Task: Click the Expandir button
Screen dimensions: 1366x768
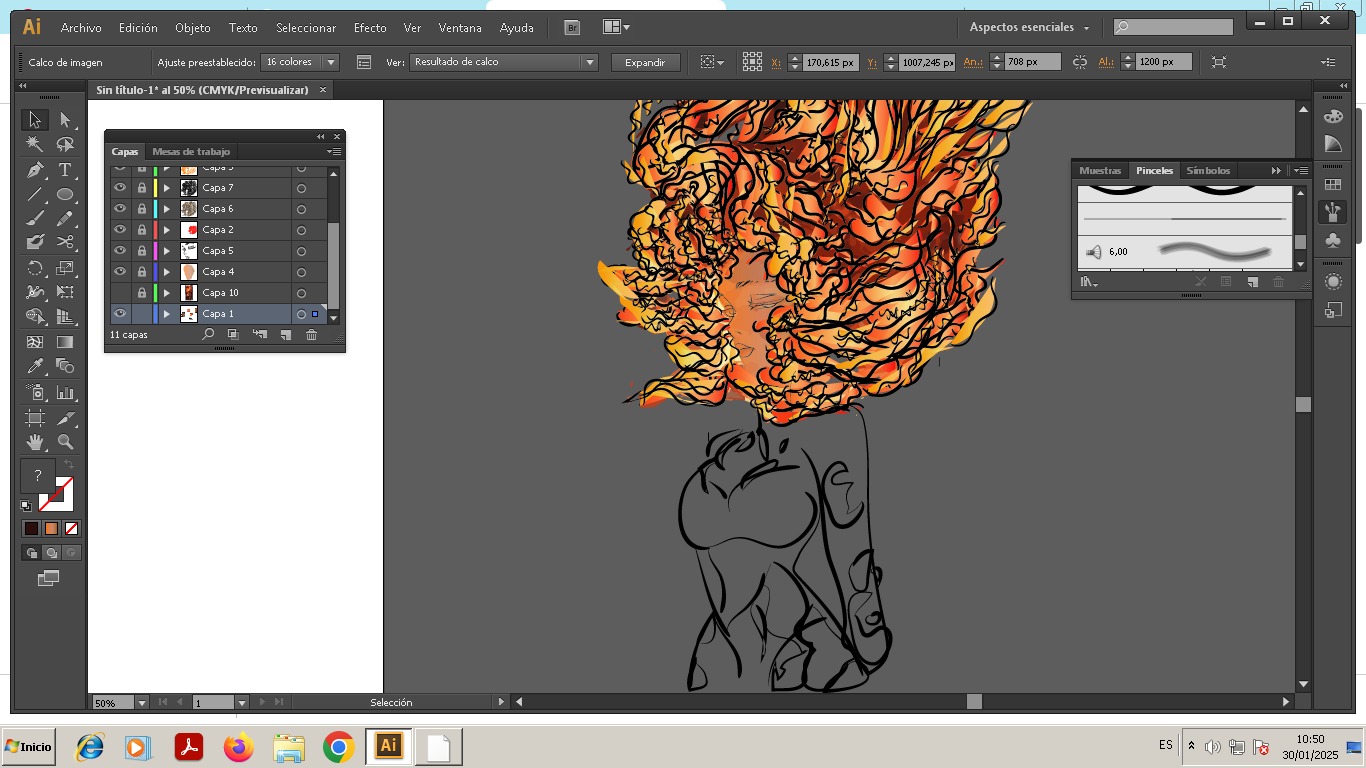Action: 645,62
